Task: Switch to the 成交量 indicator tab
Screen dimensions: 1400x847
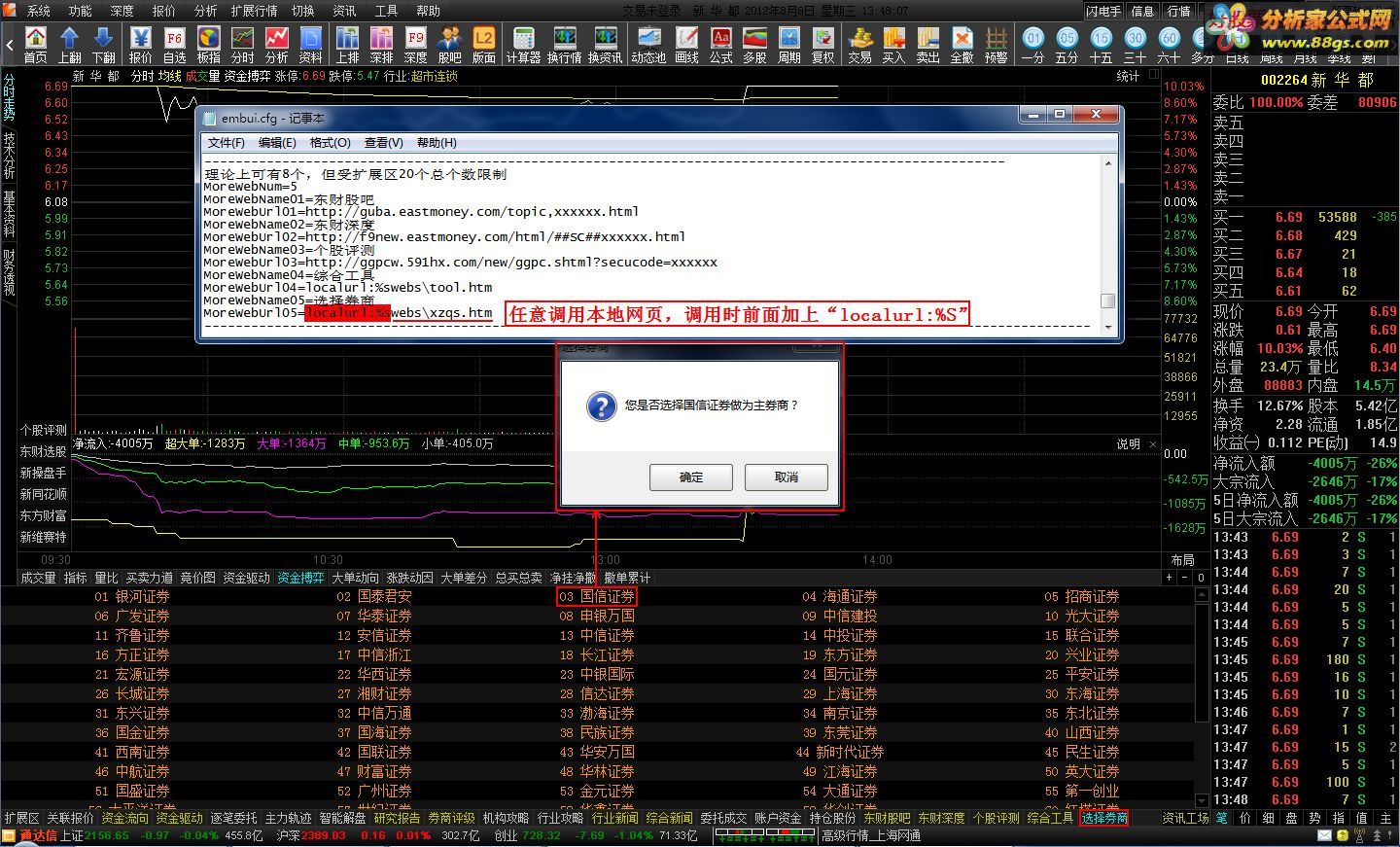Action: pyautogui.click(x=38, y=578)
